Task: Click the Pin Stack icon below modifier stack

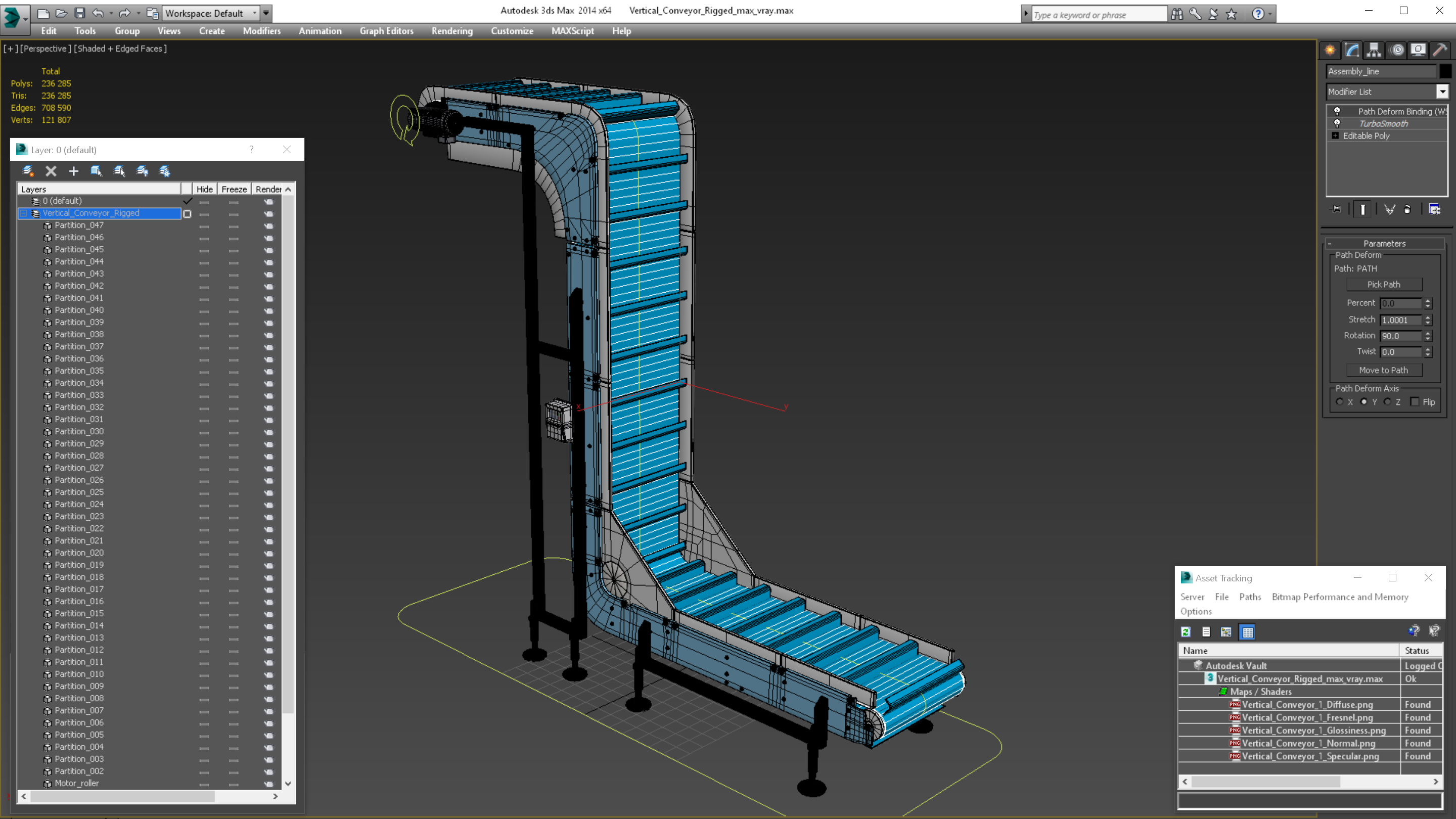Action: click(x=1336, y=209)
